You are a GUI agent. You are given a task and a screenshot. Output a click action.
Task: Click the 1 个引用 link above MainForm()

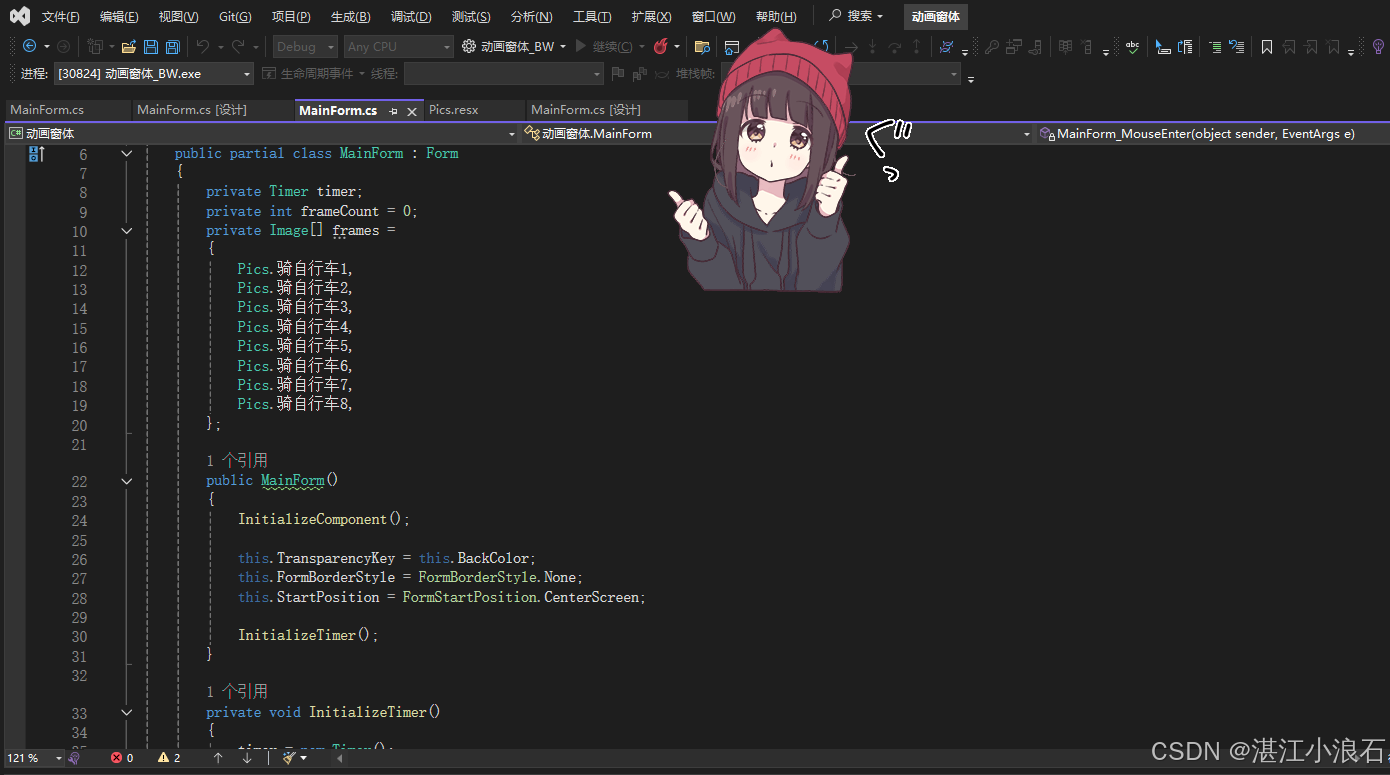(x=237, y=460)
